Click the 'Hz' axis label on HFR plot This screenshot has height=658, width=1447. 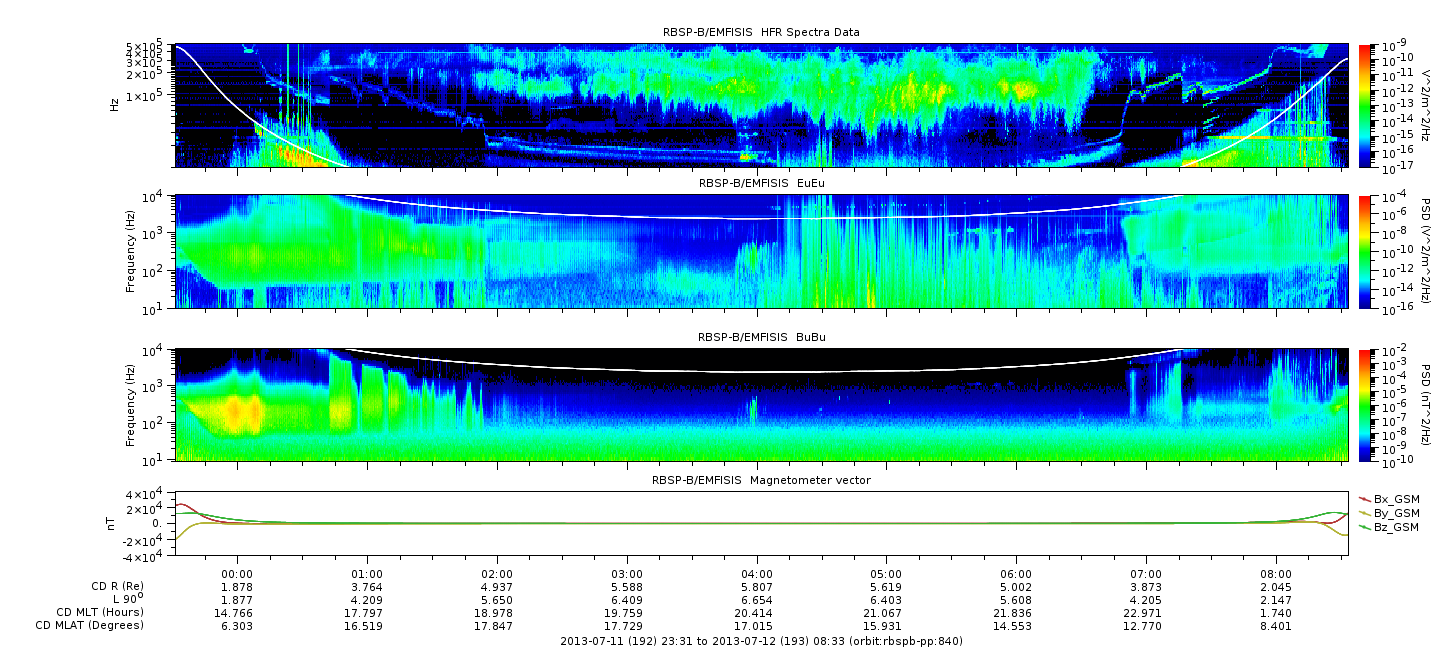point(116,105)
